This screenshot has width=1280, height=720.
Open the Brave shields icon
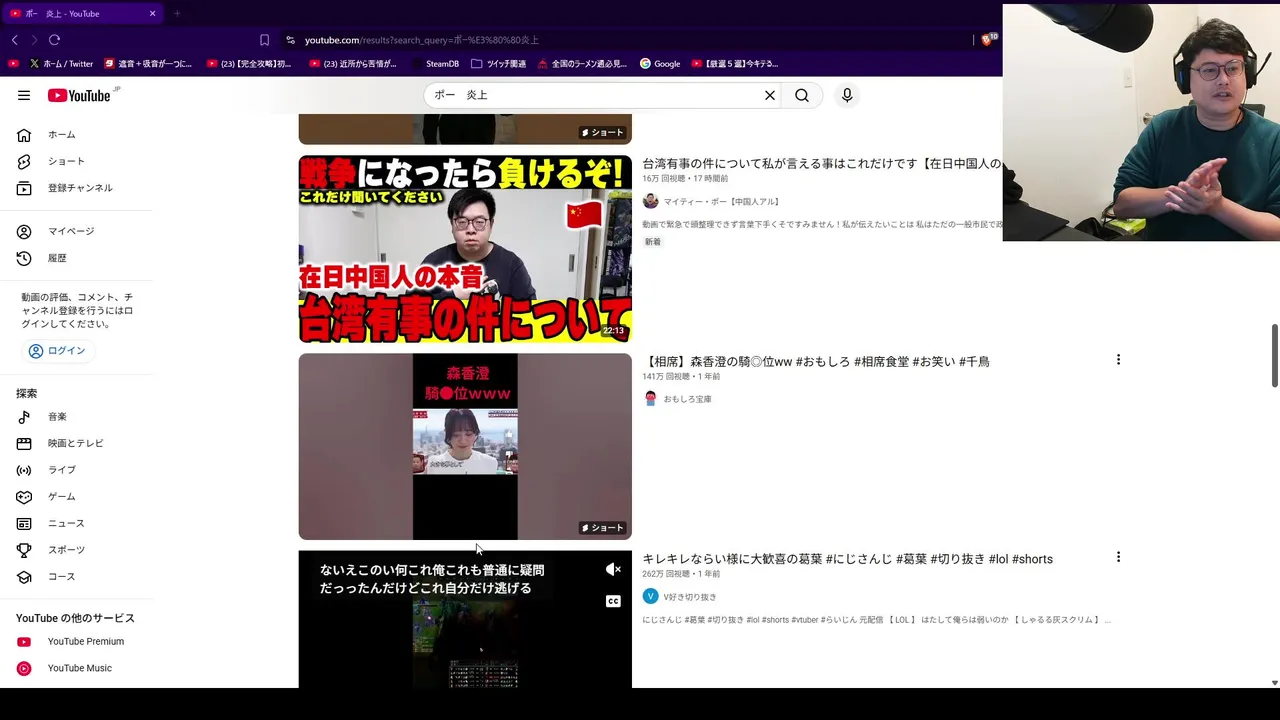click(x=989, y=39)
